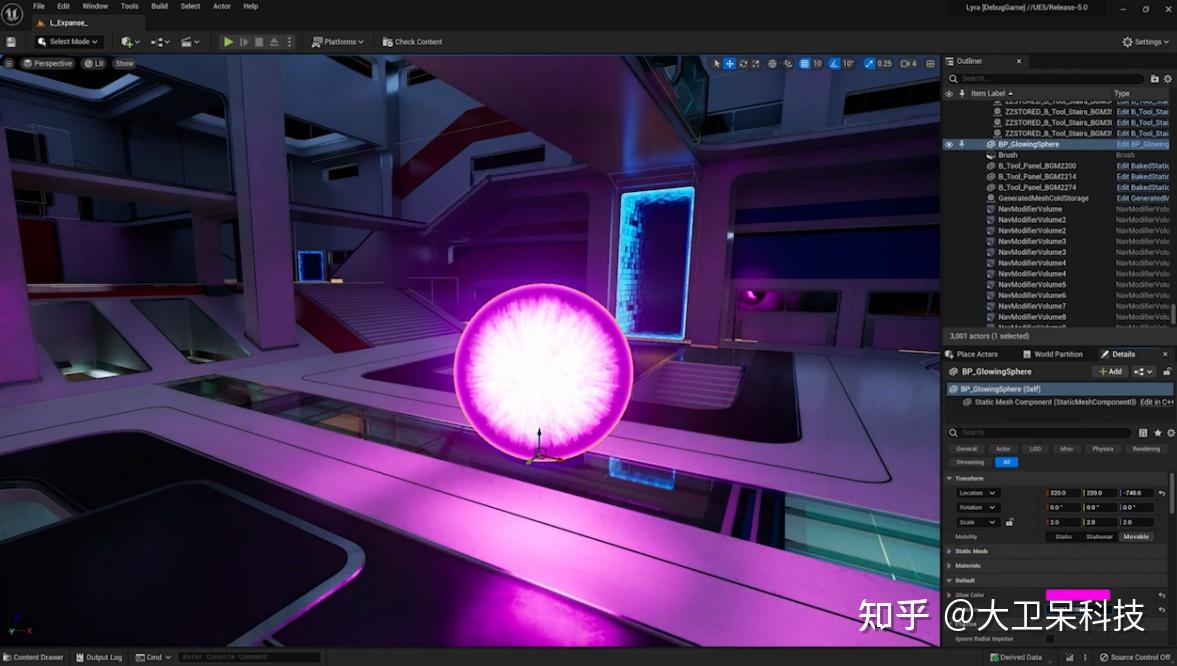Click the Eject from player icon
Image resolution: width=1177 pixels, height=666 pixels.
274,42
